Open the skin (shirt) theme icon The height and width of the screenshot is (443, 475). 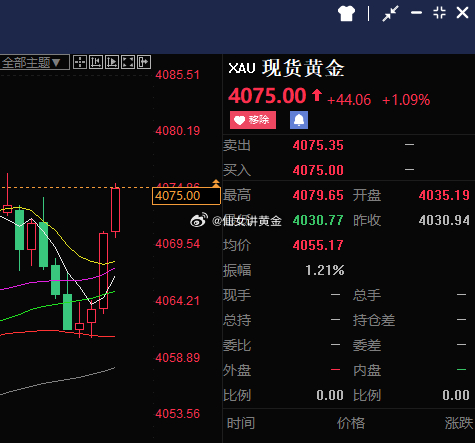(x=346, y=14)
